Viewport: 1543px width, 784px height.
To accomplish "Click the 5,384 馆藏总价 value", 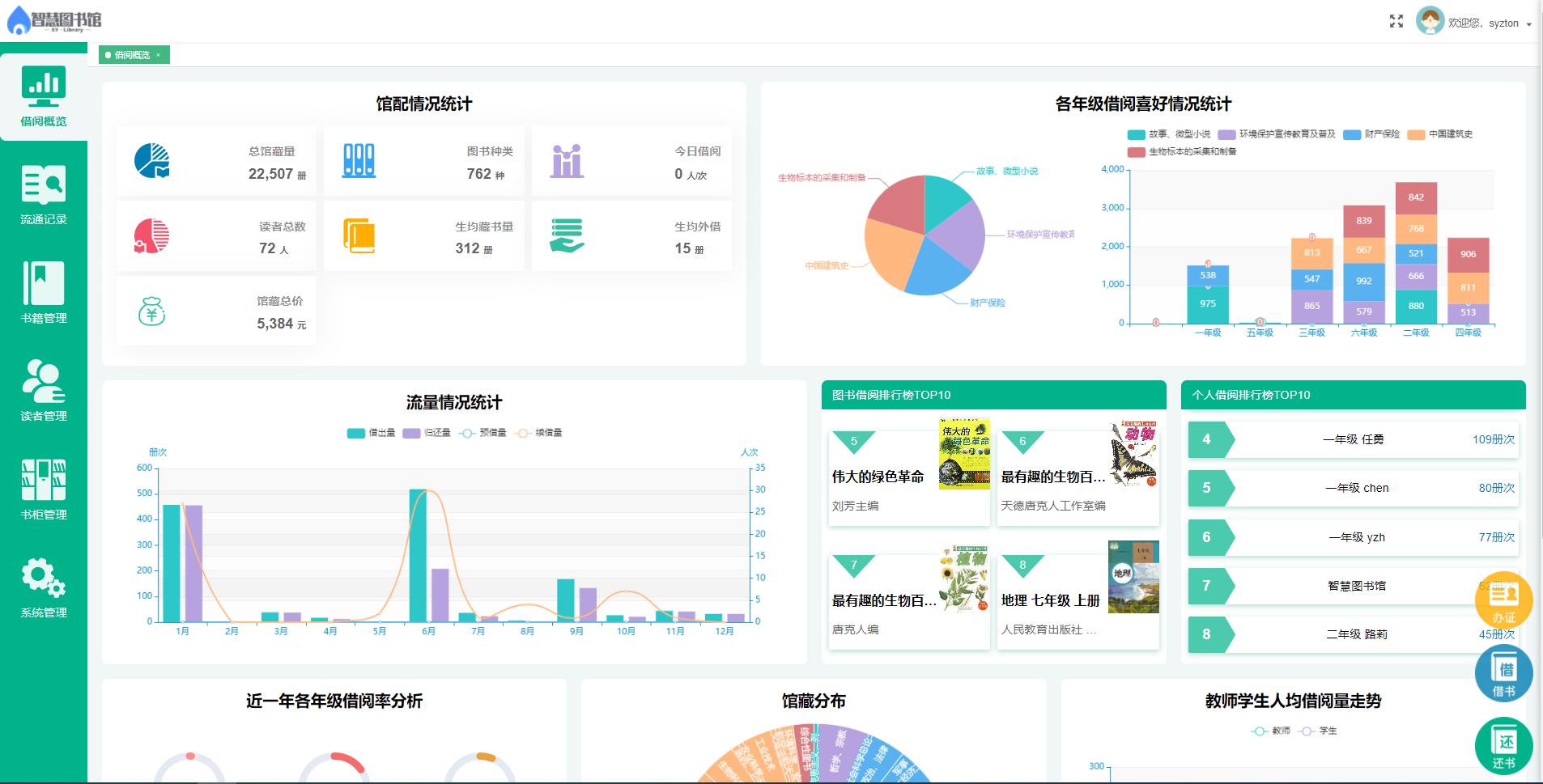I will (x=275, y=324).
